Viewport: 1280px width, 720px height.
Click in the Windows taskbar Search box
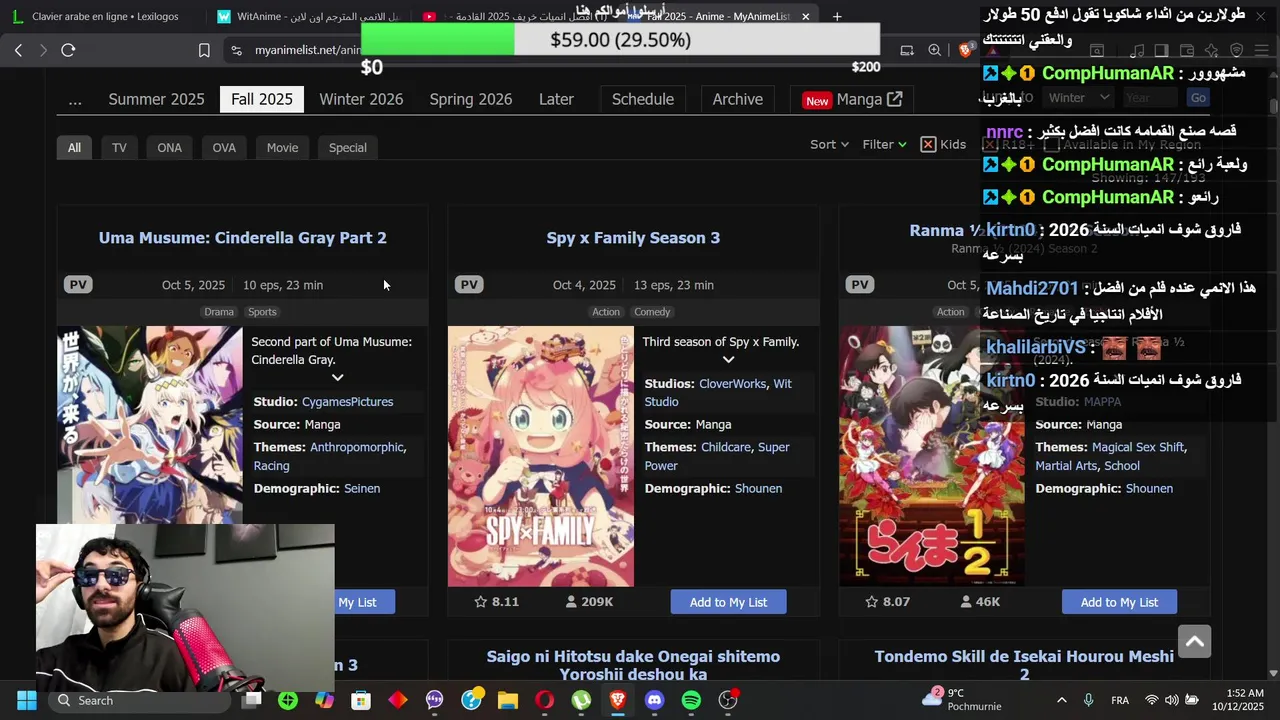tap(140, 700)
